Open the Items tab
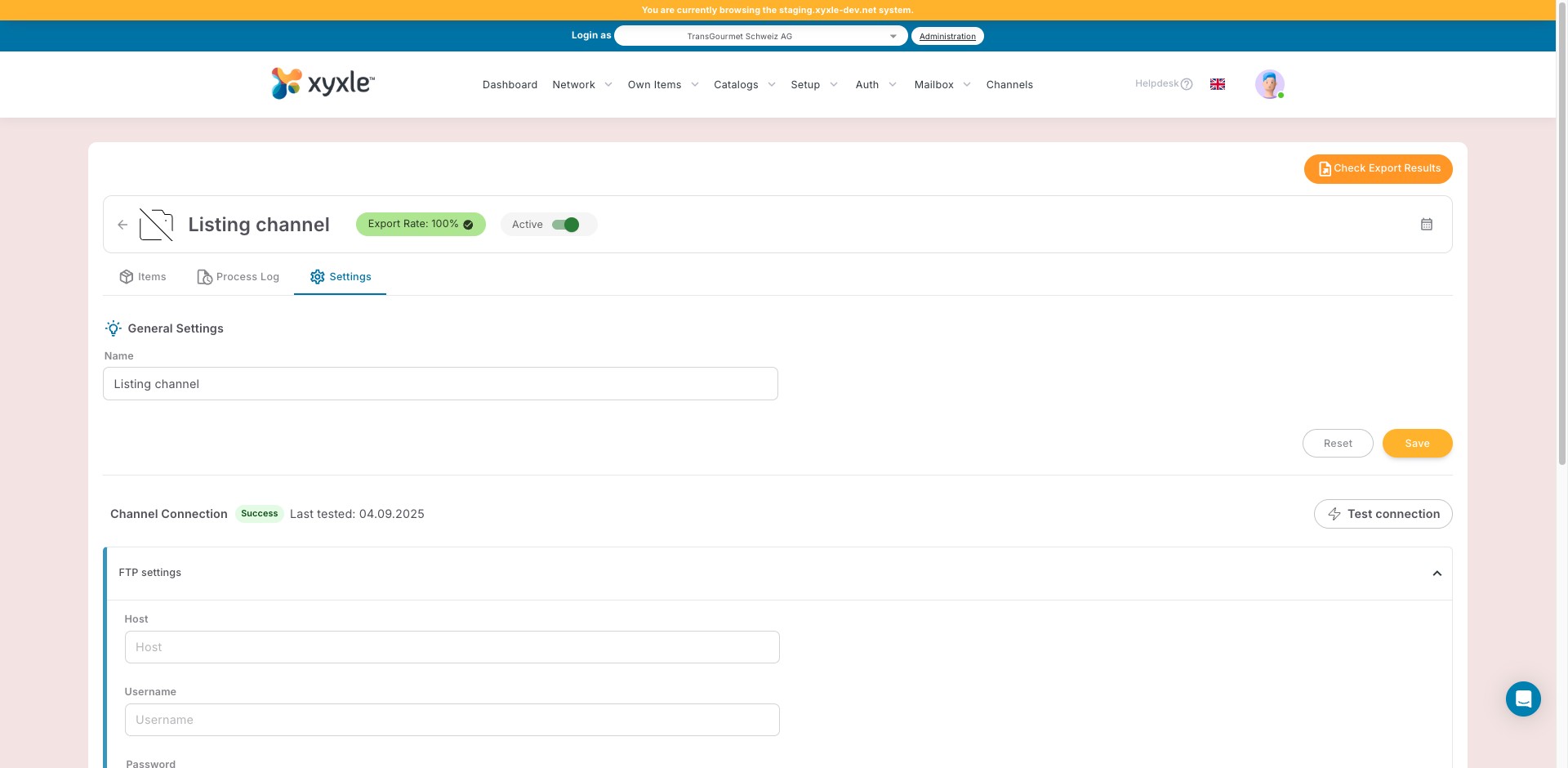 click(143, 277)
